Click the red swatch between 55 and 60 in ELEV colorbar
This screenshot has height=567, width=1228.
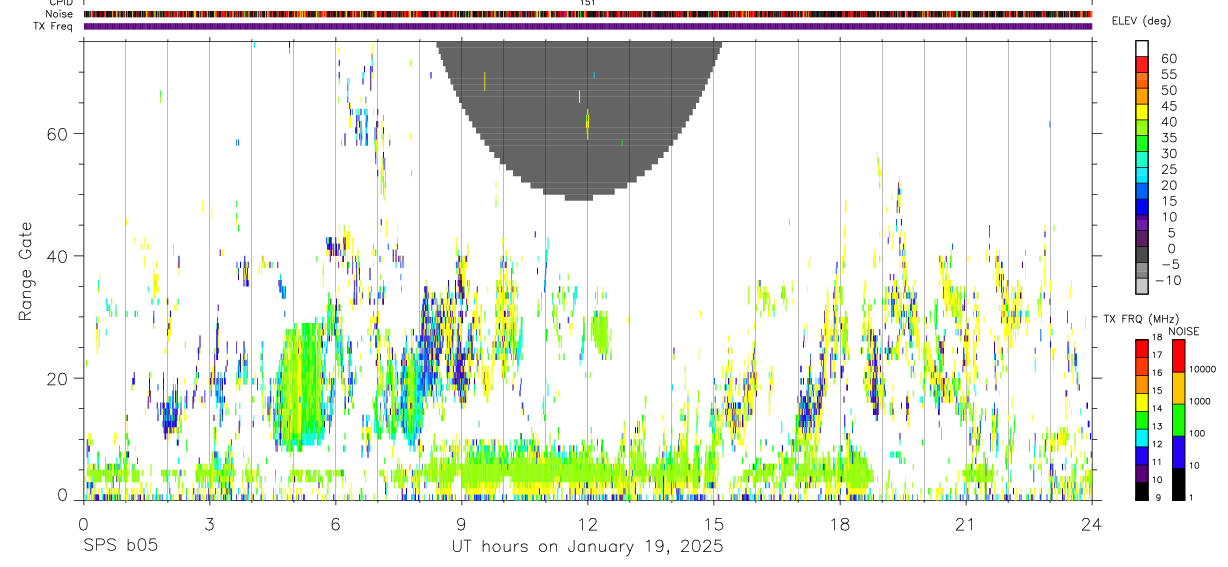point(1143,65)
